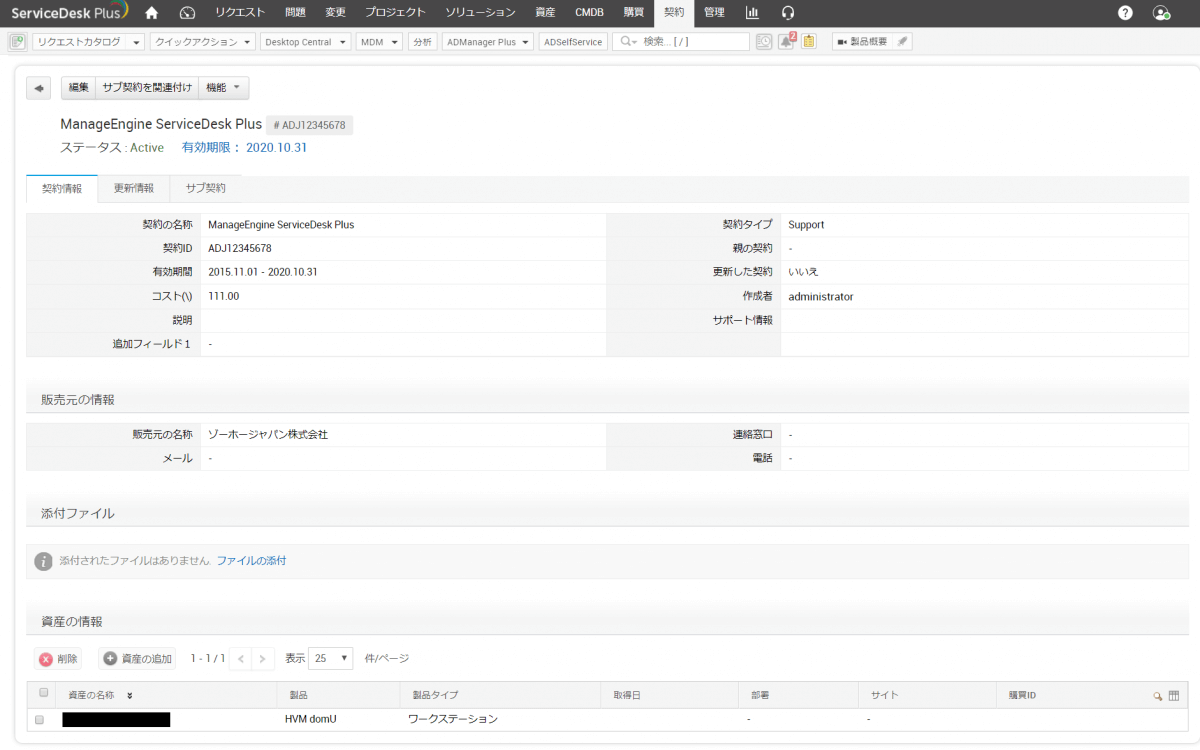Viewport: 1200px width, 750px height.
Task: Open the 機能 actions dropdown
Action: click(x=223, y=88)
